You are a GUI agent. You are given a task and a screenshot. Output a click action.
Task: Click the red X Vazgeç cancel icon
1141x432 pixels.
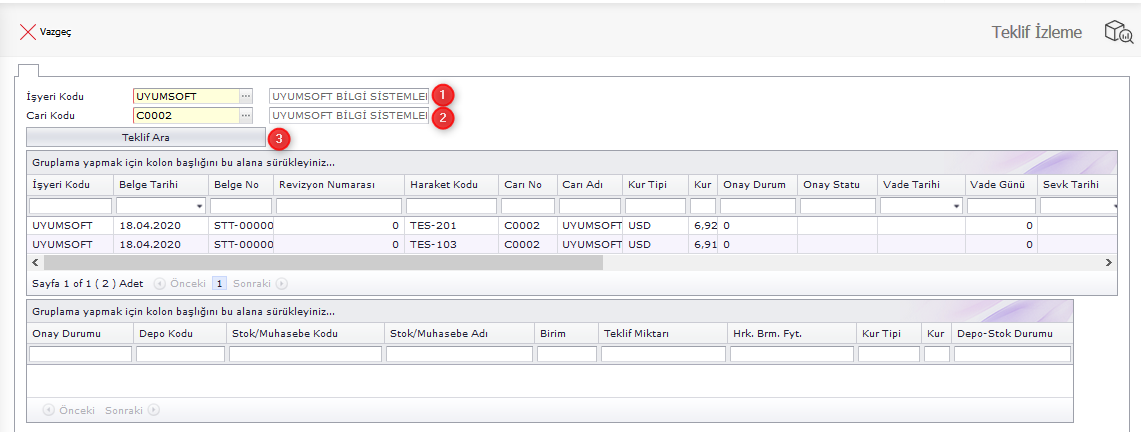click(x=28, y=32)
